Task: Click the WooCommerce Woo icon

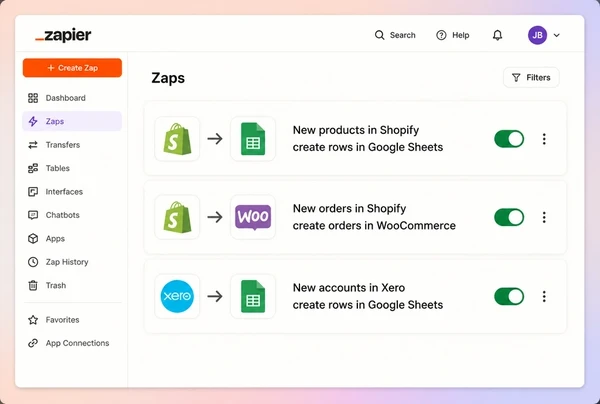Action: tap(253, 217)
